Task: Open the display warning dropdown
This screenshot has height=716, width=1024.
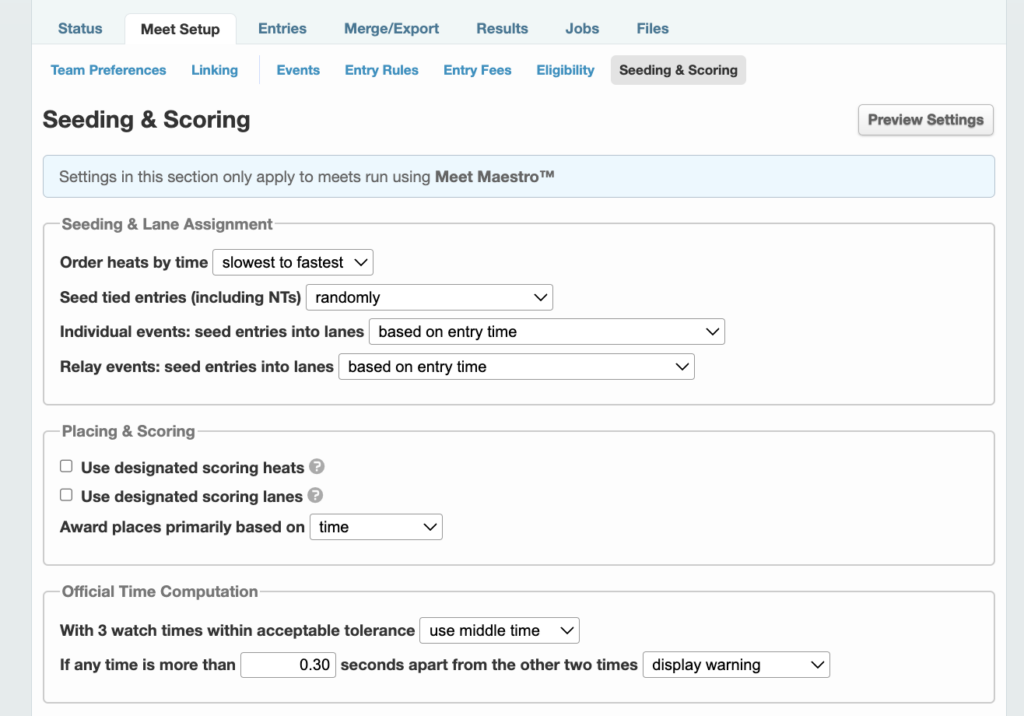Action: coord(737,665)
